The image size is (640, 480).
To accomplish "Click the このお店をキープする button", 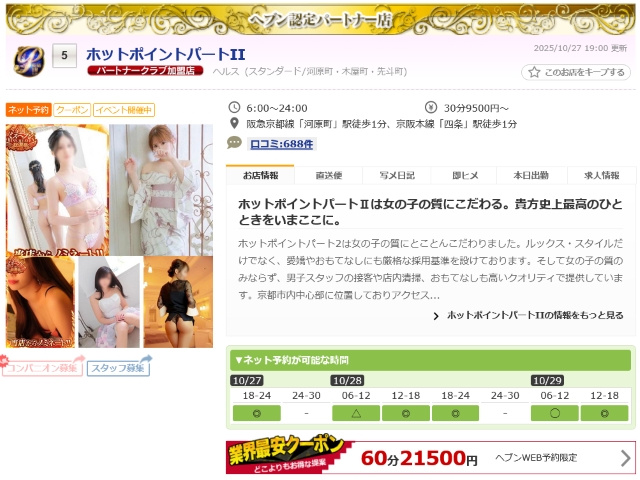I will (x=577, y=73).
